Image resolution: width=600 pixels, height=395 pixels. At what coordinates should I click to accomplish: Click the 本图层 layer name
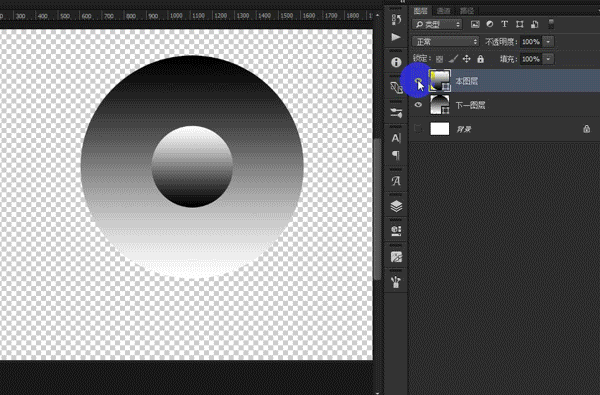(467, 81)
